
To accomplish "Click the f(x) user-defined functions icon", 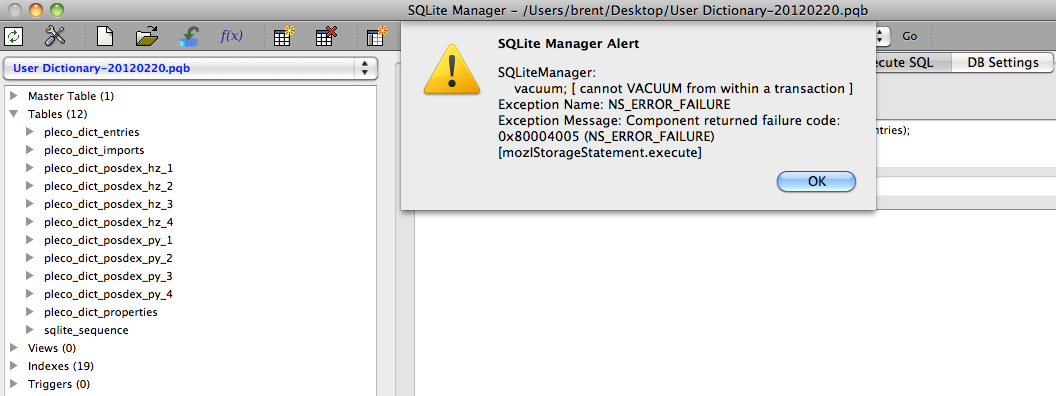I will (x=231, y=36).
